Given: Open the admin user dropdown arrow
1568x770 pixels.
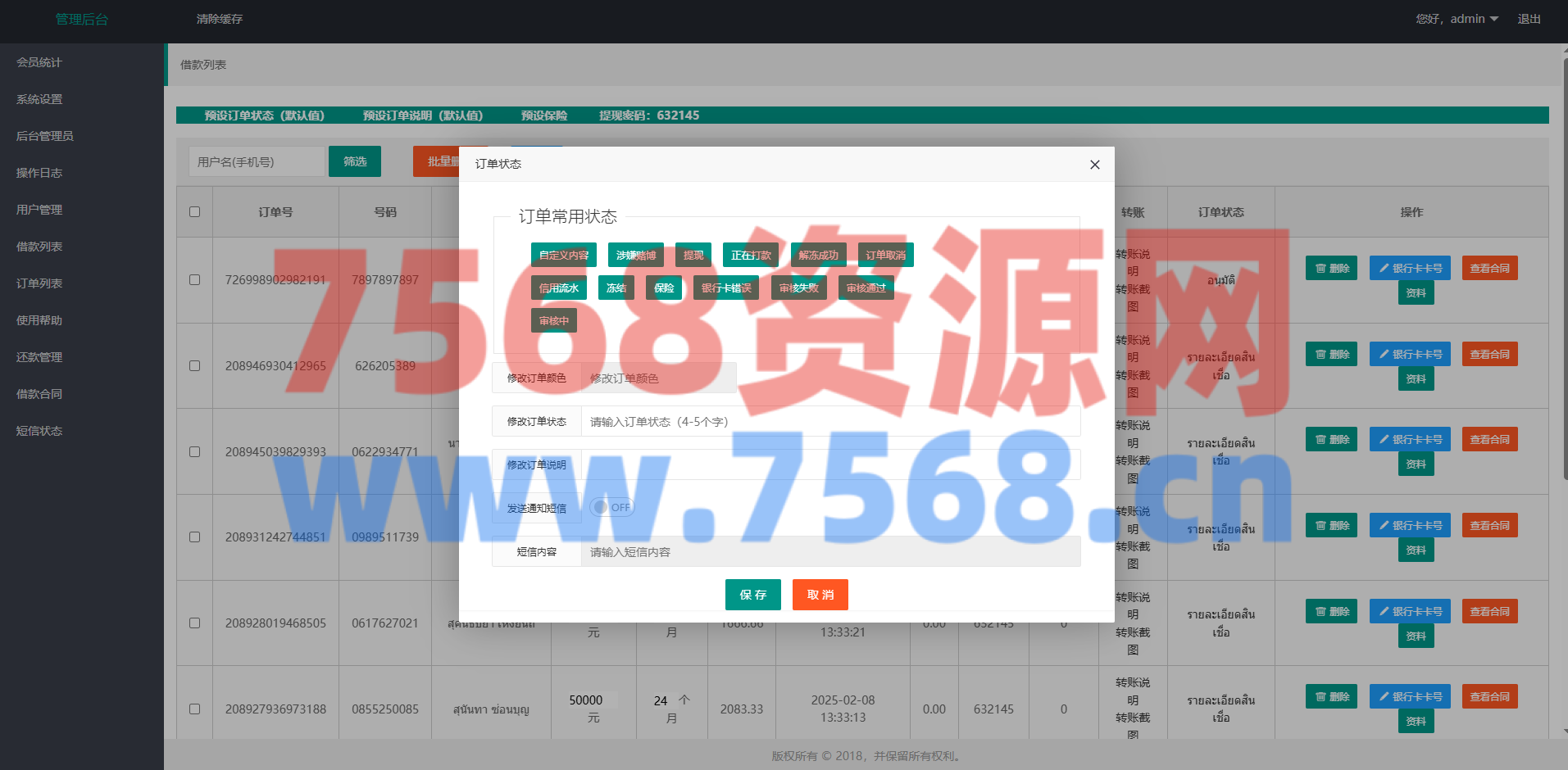Looking at the screenshot, I should [1493, 19].
